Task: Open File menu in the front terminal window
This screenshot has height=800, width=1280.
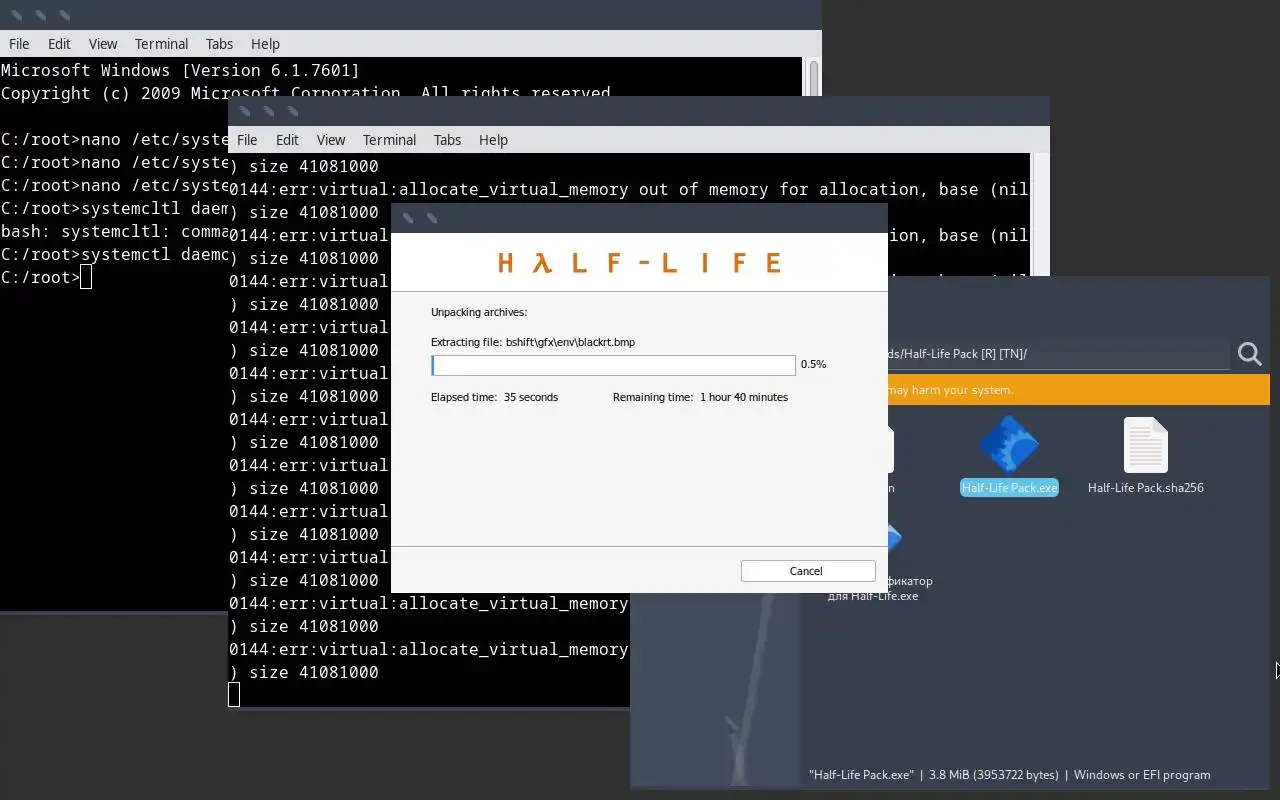Action: [x=247, y=140]
